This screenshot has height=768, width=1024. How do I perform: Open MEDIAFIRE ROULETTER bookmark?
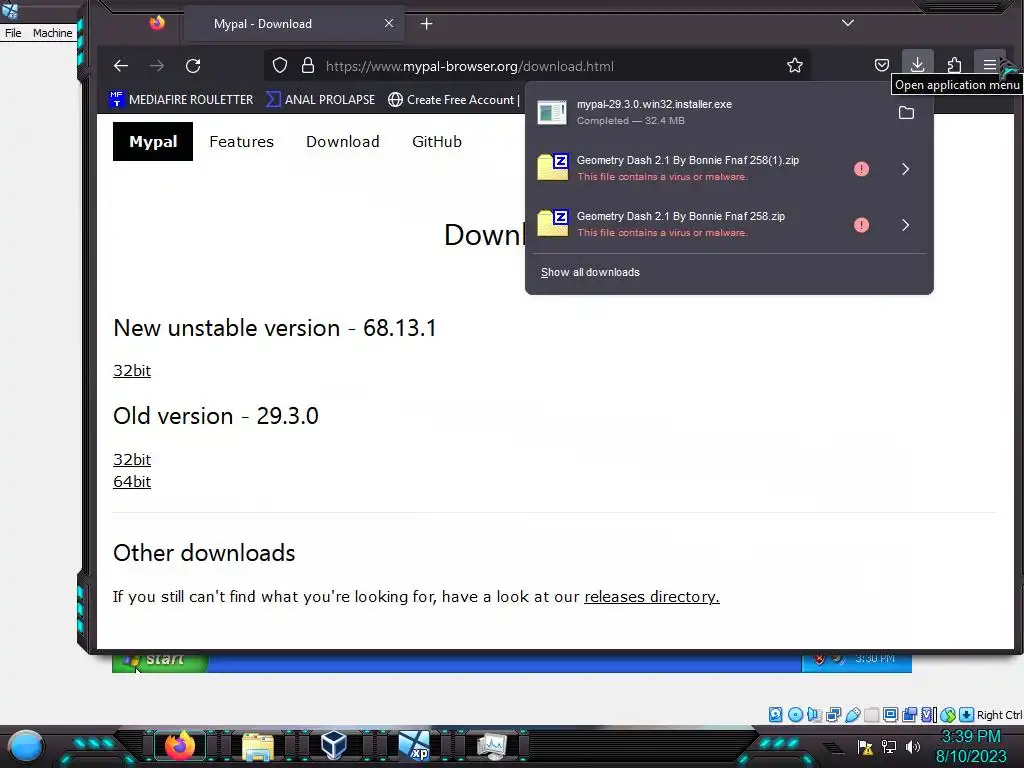[x=182, y=99]
